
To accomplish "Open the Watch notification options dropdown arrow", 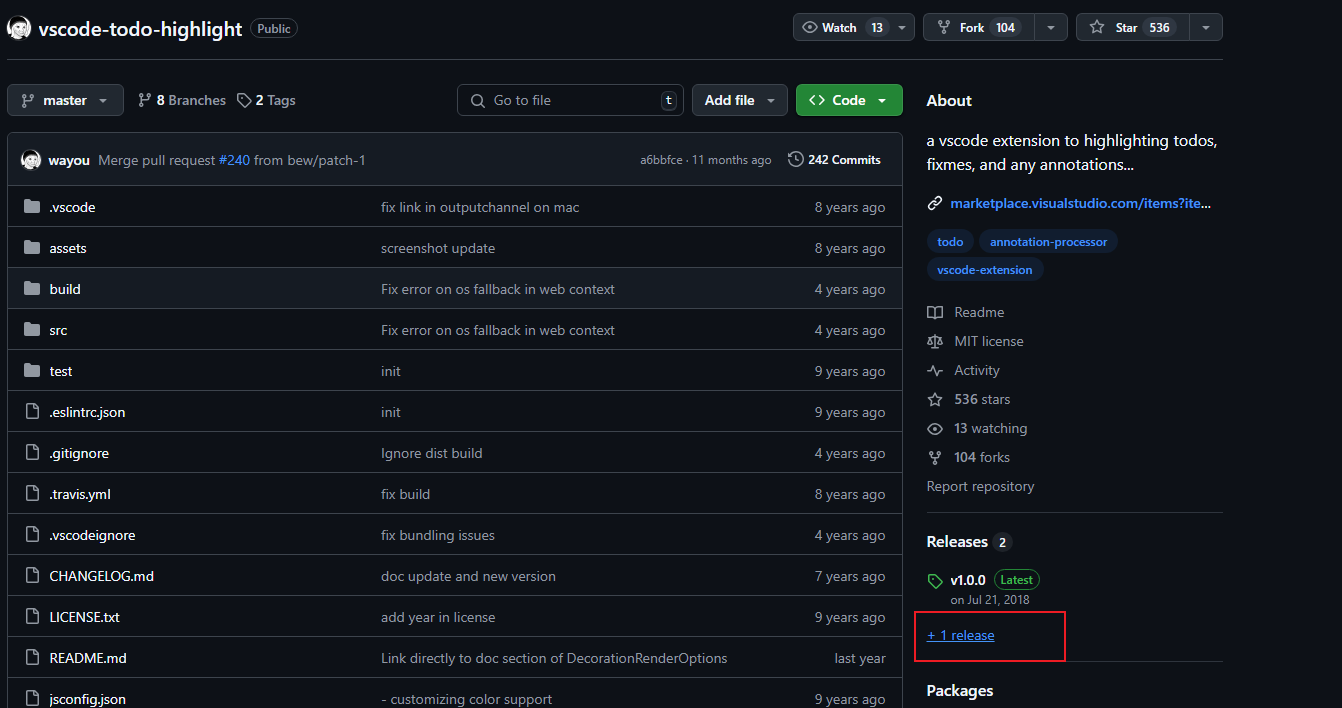I will coord(903,27).
